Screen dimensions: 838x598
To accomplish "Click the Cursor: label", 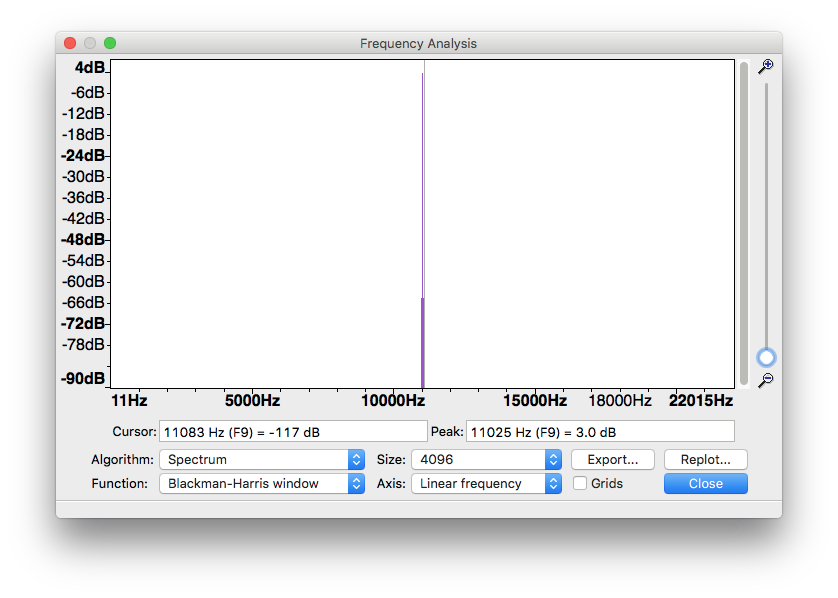I will coord(135,432).
